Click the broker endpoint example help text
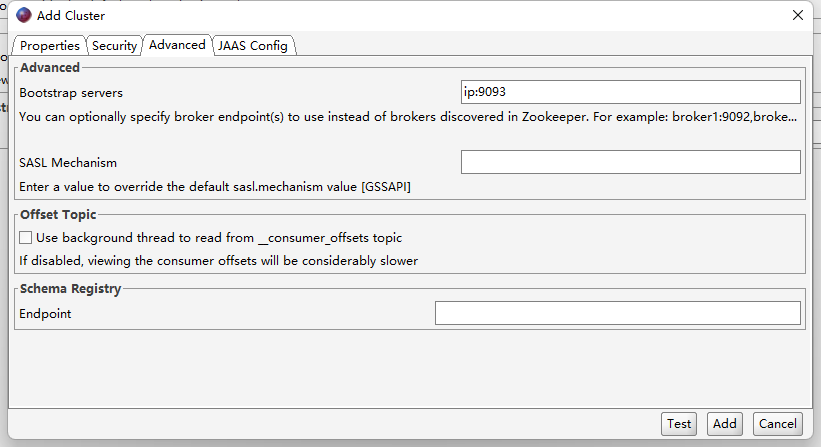 point(409,117)
